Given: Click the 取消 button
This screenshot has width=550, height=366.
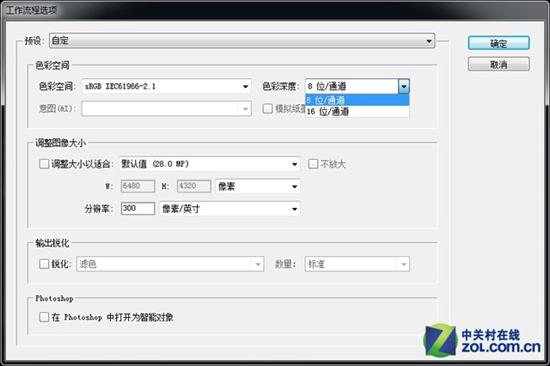Looking at the screenshot, I should [x=498, y=64].
